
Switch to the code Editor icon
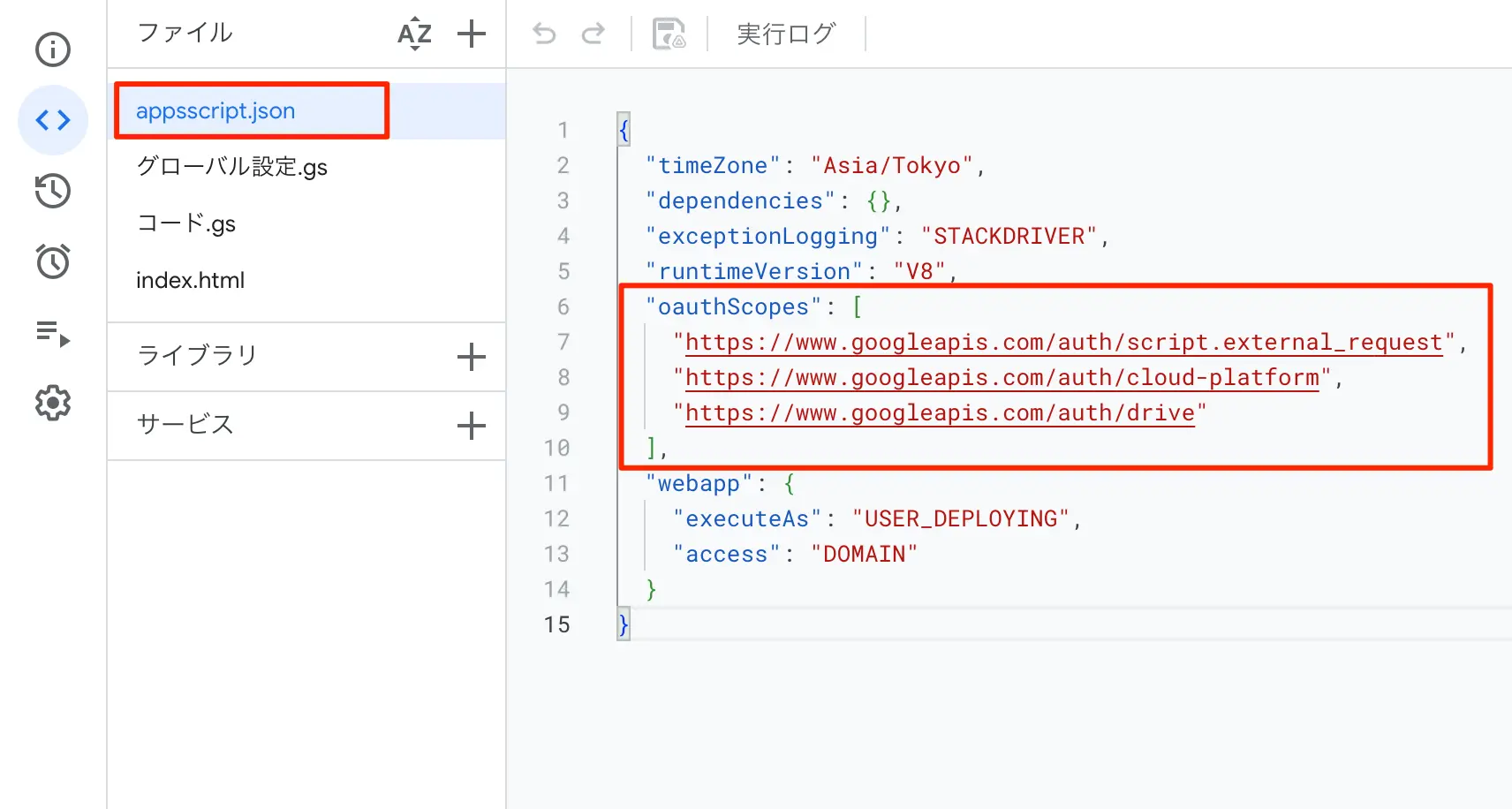click(x=53, y=120)
